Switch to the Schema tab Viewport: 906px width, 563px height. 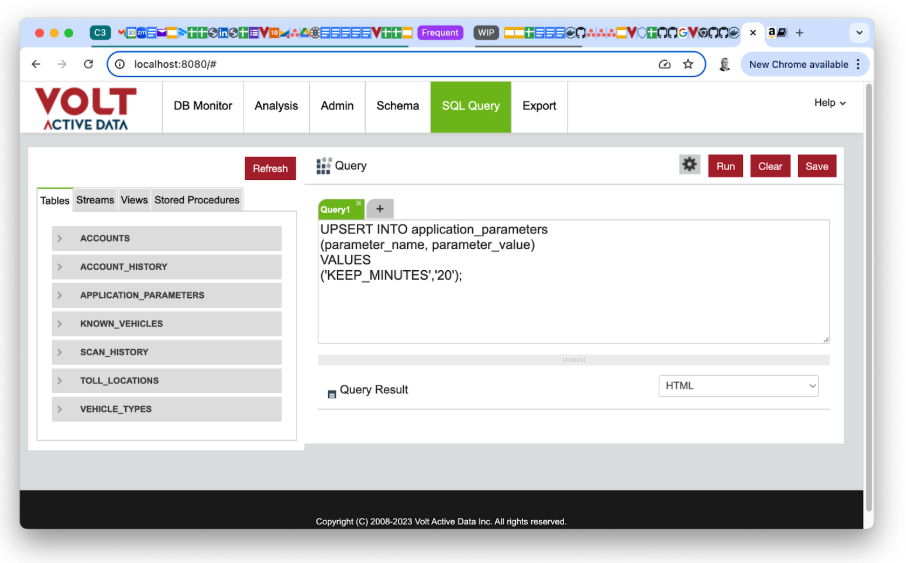pyautogui.click(x=398, y=106)
